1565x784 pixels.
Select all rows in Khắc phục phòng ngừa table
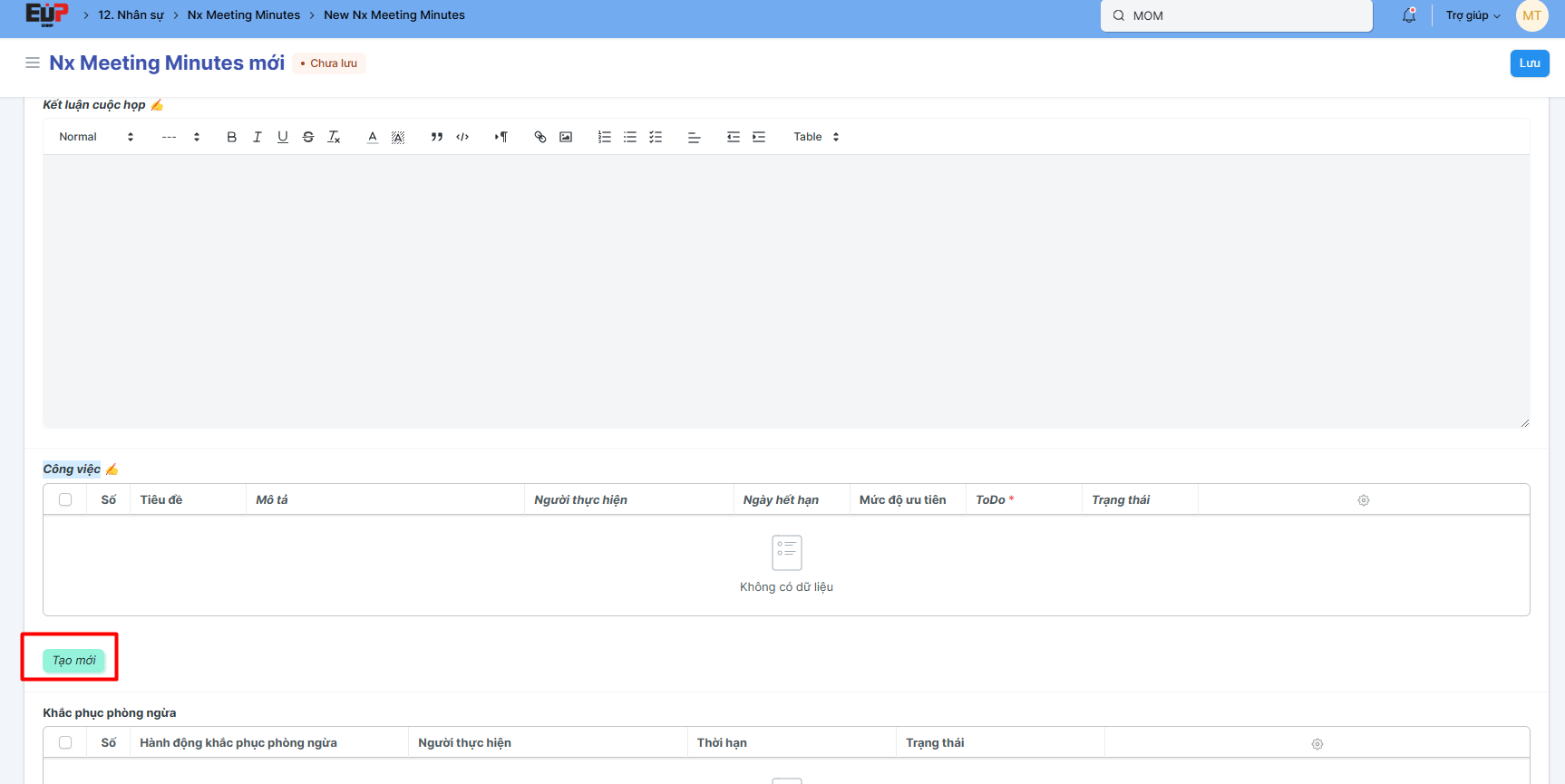coord(65,742)
